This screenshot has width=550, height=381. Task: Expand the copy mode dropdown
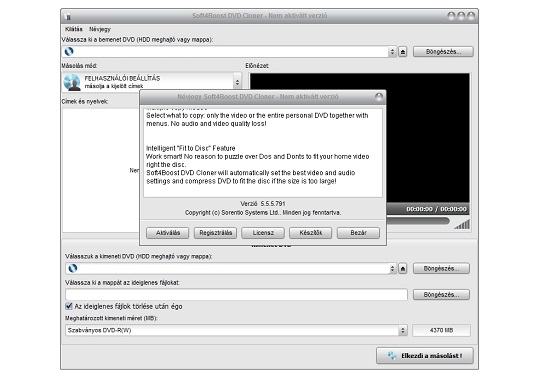(237, 82)
